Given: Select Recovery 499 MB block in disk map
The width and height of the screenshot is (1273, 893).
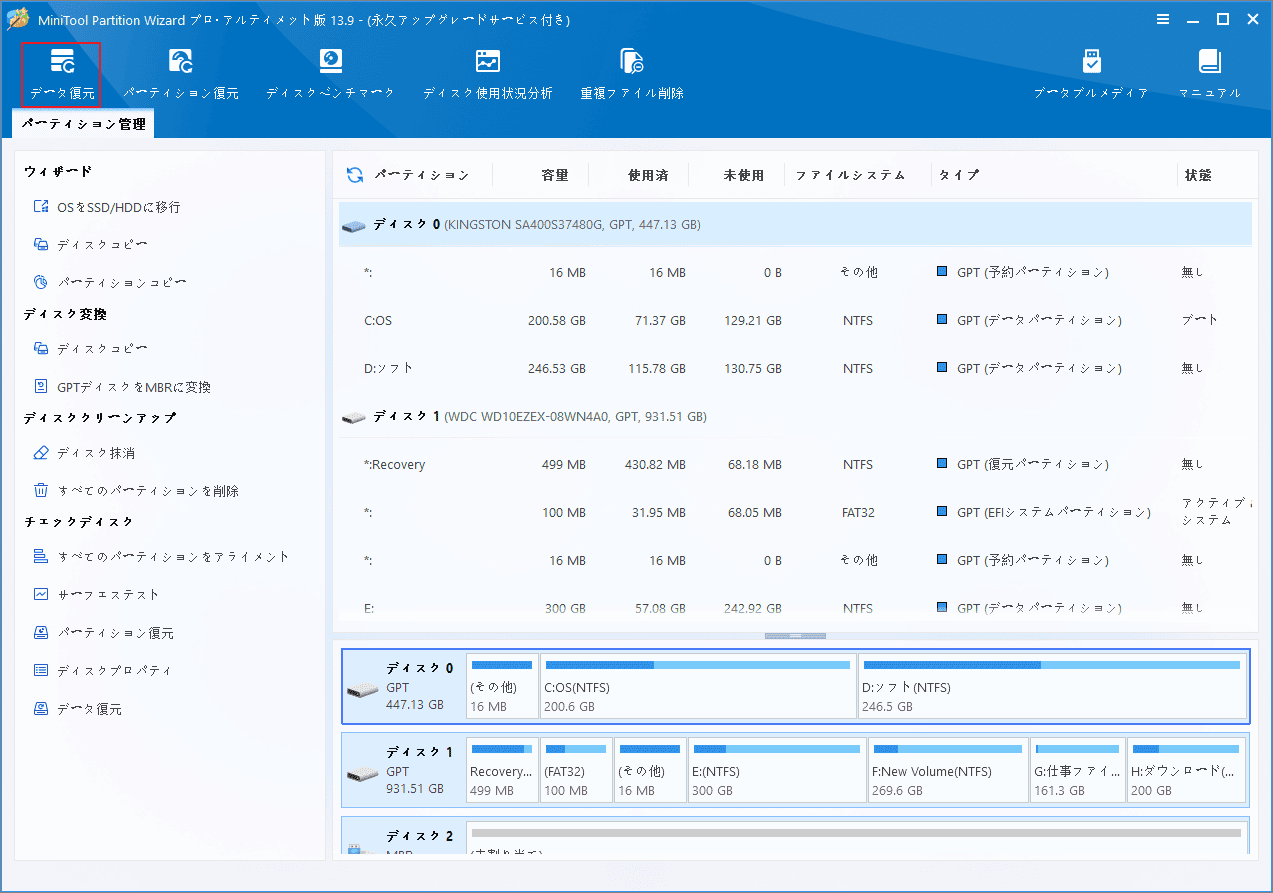Looking at the screenshot, I should (502, 770).
